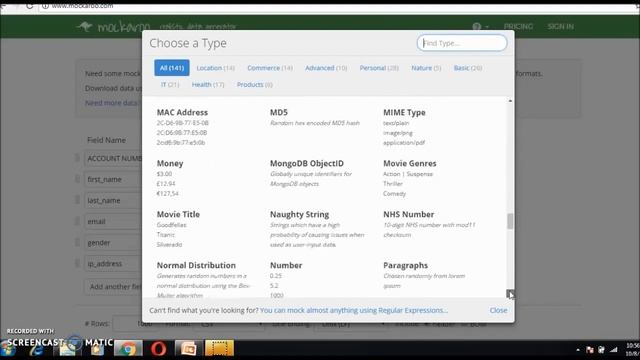Viewport: 640px width, 360px height.
Task: Switch to the Health category tab
Action: (208, 84)
